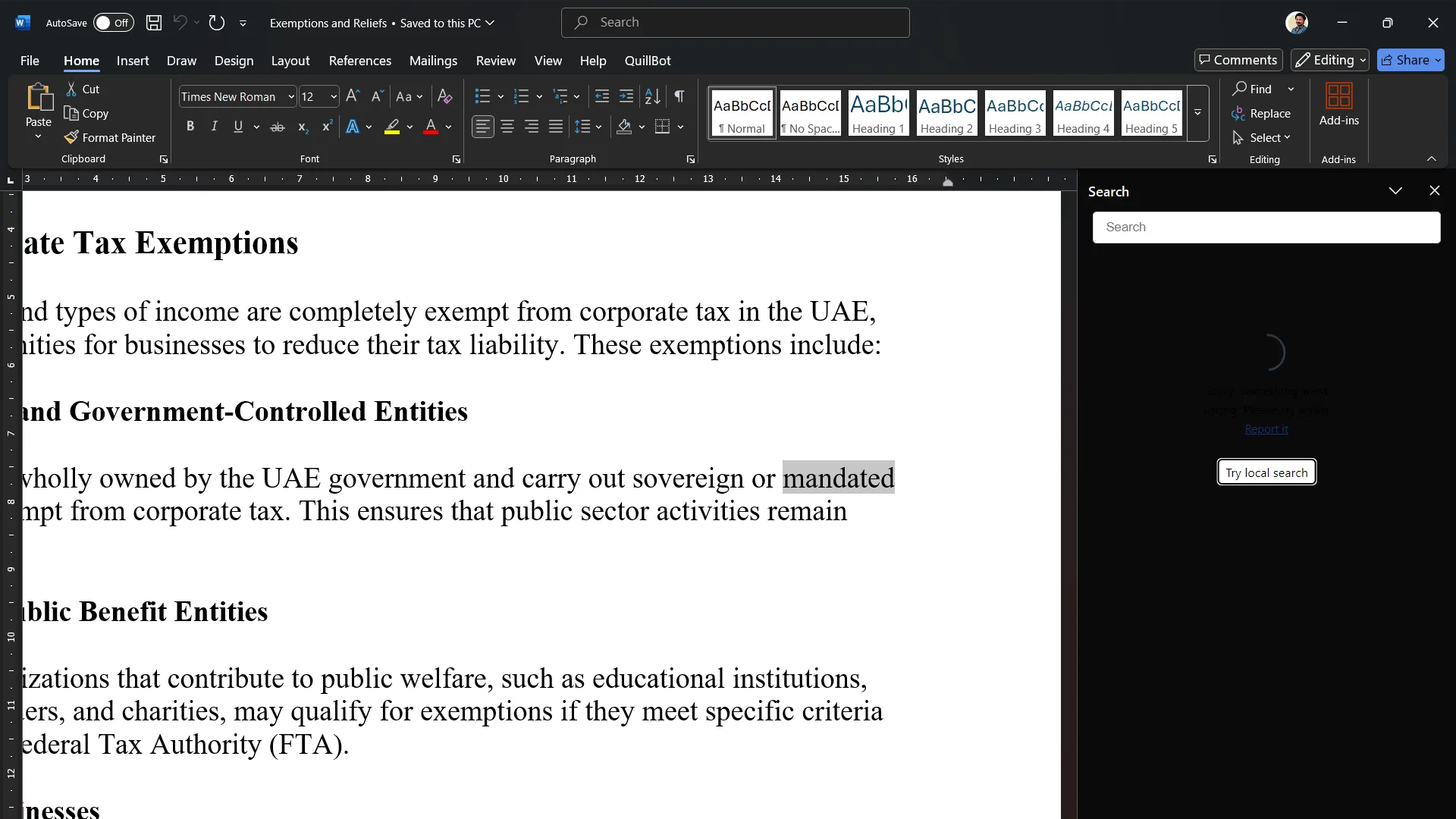1456x819 pixels.
Task: Click the Try local search button
Action: coord(1266,472)
